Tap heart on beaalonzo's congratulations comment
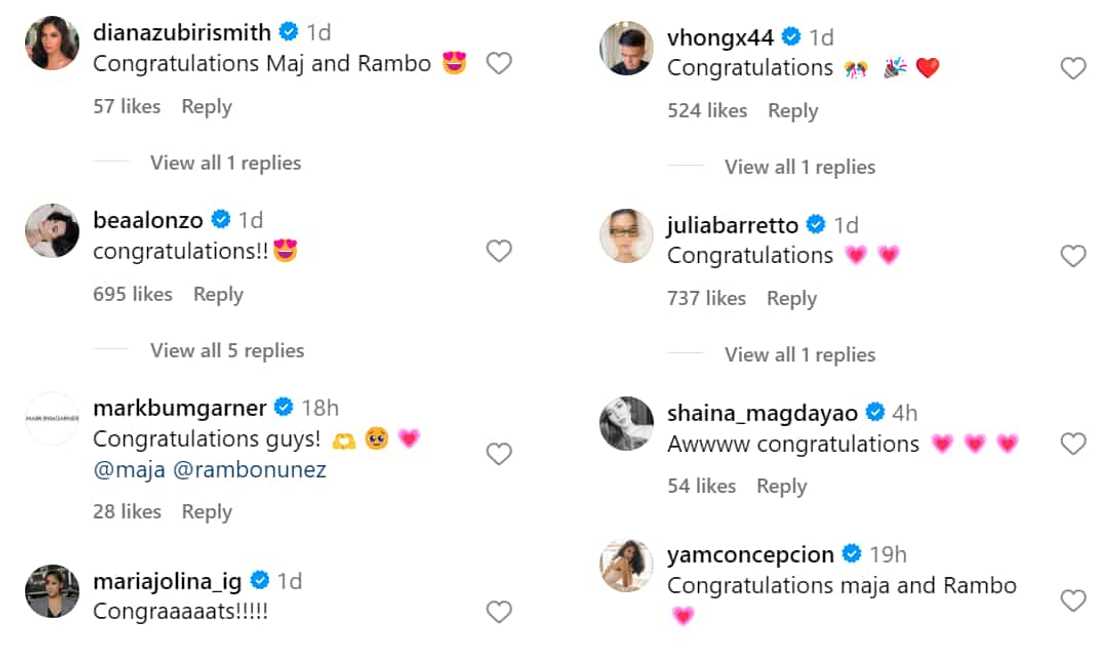 click(499, 251)
